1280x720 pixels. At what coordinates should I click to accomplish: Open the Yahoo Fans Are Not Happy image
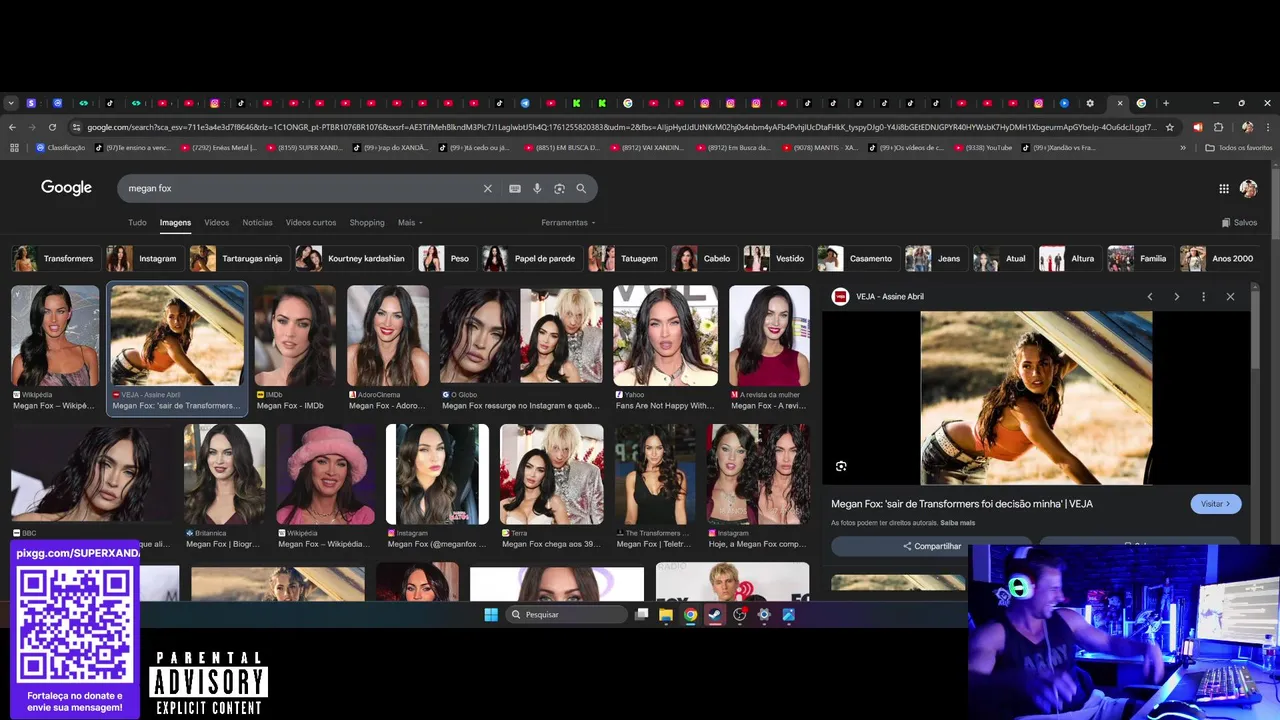pyautogui.click(x=665, y=336)
